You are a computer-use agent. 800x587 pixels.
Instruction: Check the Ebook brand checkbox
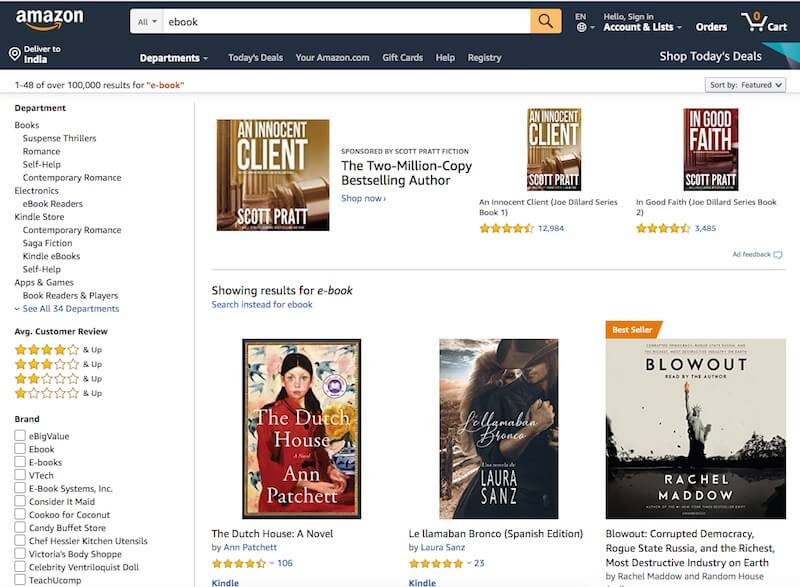pyautogui.click(x=20, y=449)
